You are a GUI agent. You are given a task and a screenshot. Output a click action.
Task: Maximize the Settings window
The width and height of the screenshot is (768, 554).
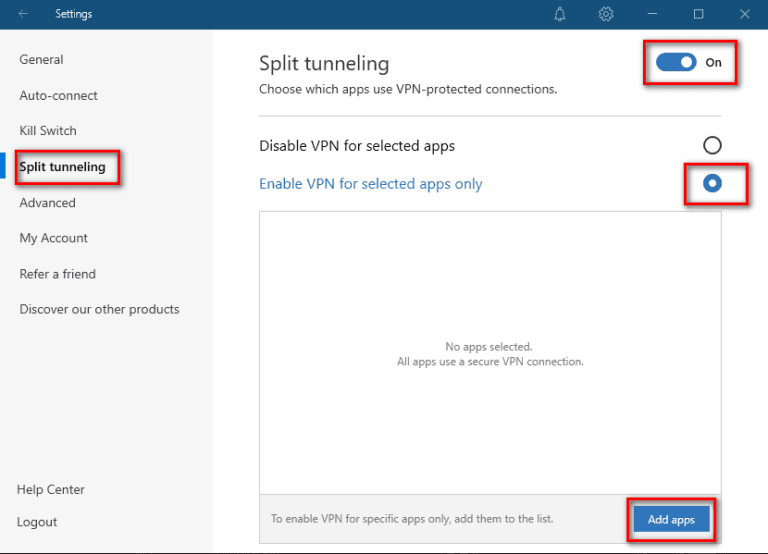click(698, 14)
